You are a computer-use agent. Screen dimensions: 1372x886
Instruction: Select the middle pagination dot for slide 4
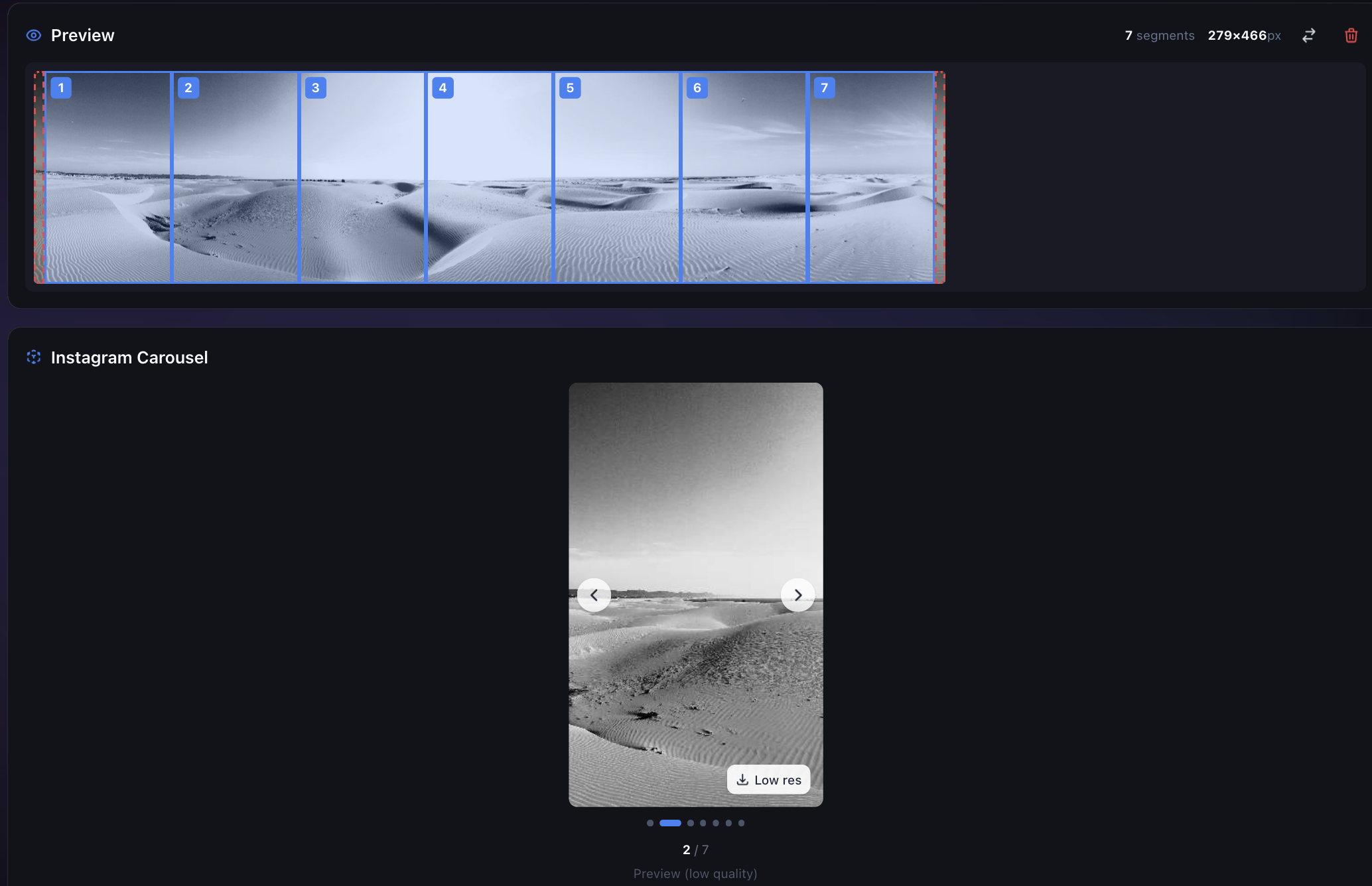(703, 822)
